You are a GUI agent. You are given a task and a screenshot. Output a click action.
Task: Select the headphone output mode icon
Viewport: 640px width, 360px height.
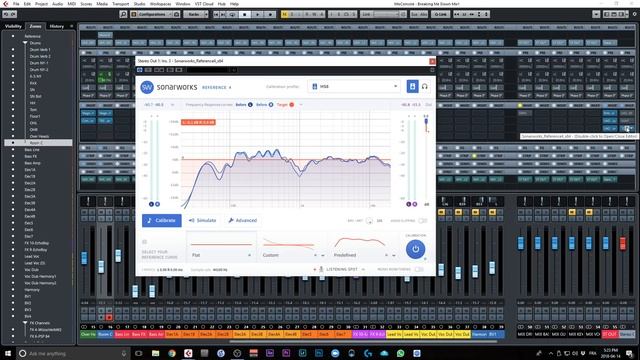point(425,87)
